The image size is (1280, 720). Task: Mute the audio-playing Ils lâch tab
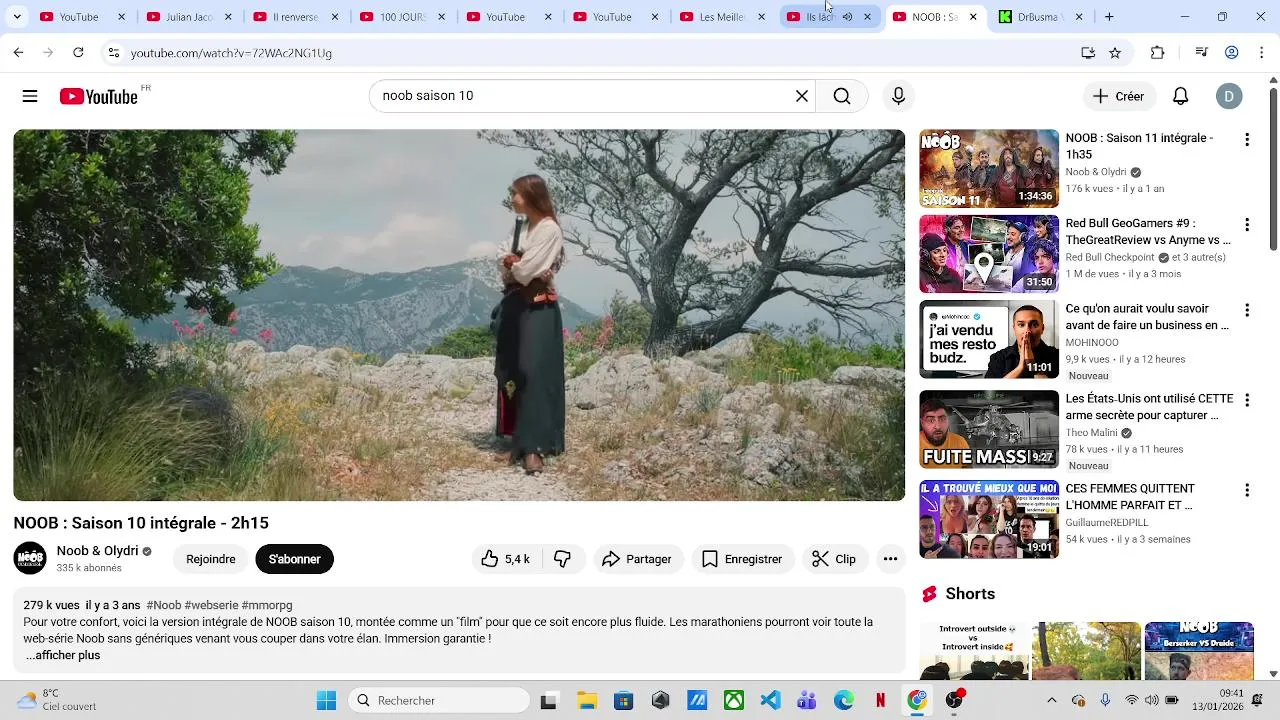click(x=847, y=17)
